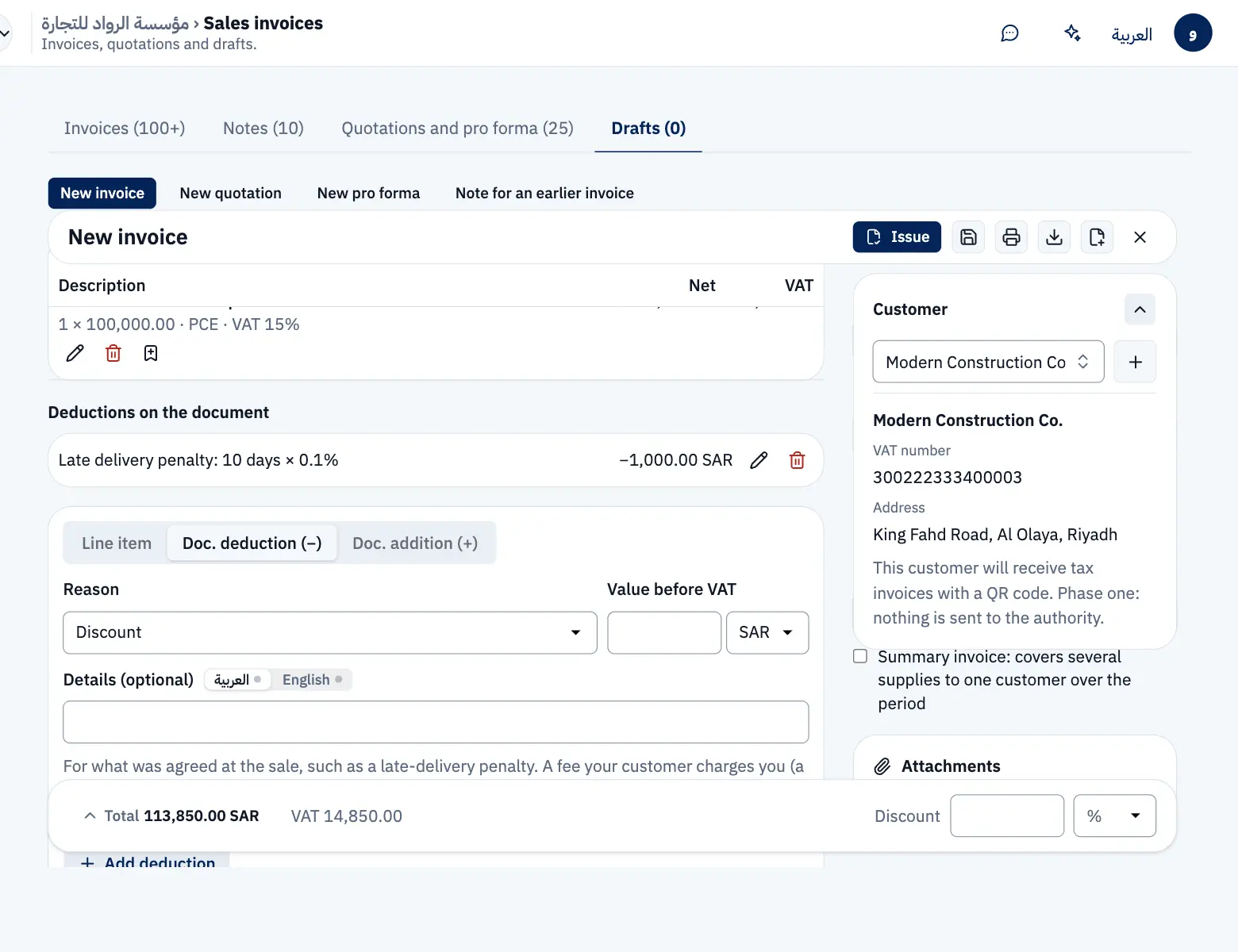1238x952 pixels.
Task: Click the download invoice icon
Action: point(1054,237)
